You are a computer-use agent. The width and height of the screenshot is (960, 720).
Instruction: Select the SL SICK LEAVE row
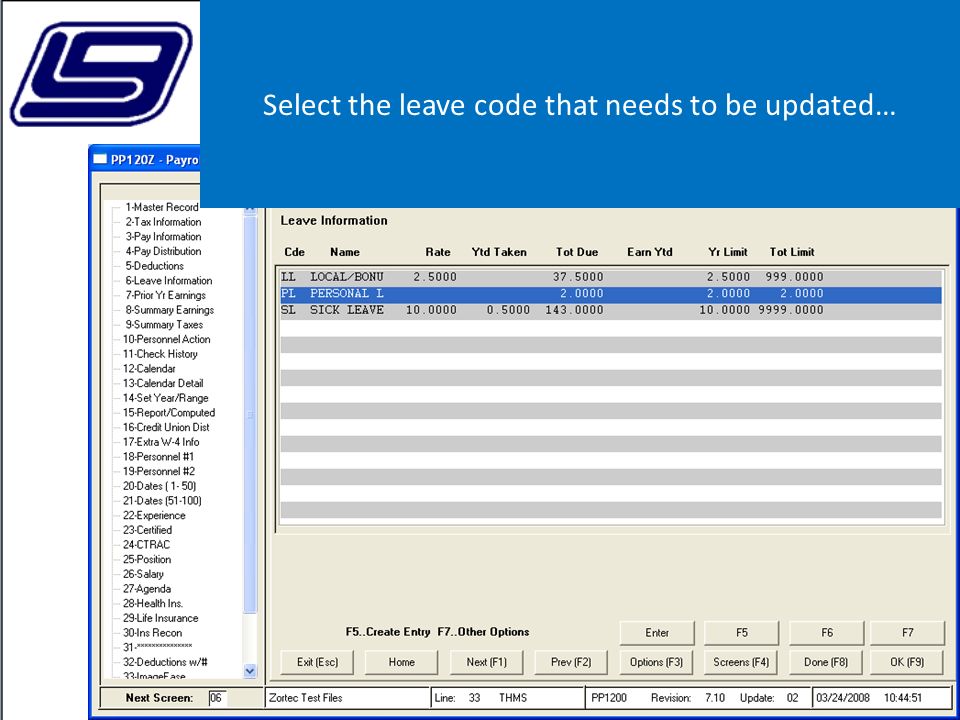610,311
